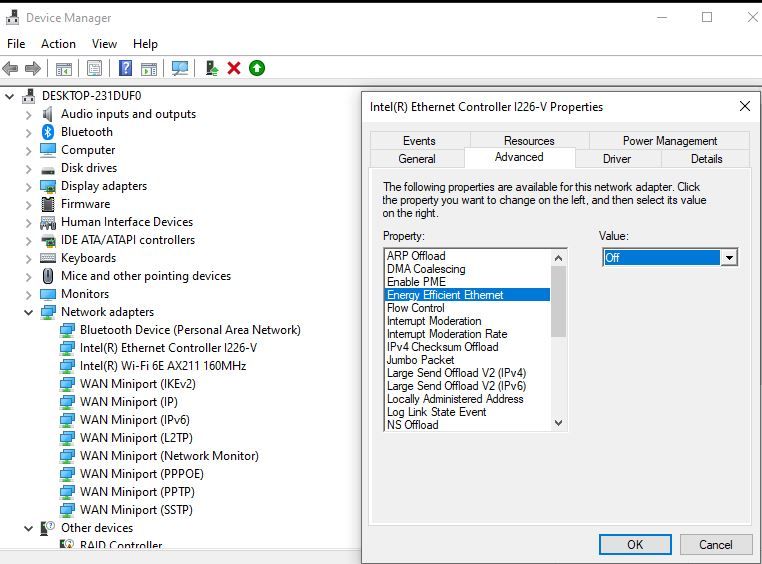This screenshot has width=762, height=564.
Task: Select the Computer category icon
Action: click(48, 150)
